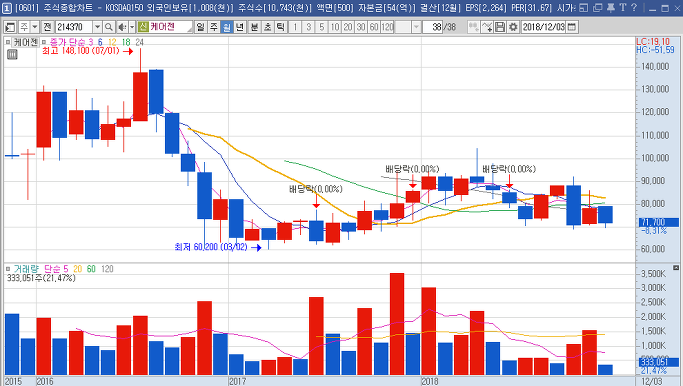Open chart settings gear icon
This screenshot has height=386, width=683.
pos(513,27)
